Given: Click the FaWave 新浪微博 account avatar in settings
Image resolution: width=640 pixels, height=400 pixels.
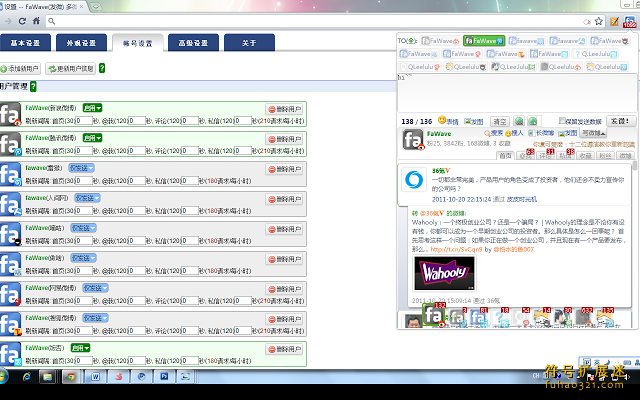Looking at the screenshot, I should [10, 114].
